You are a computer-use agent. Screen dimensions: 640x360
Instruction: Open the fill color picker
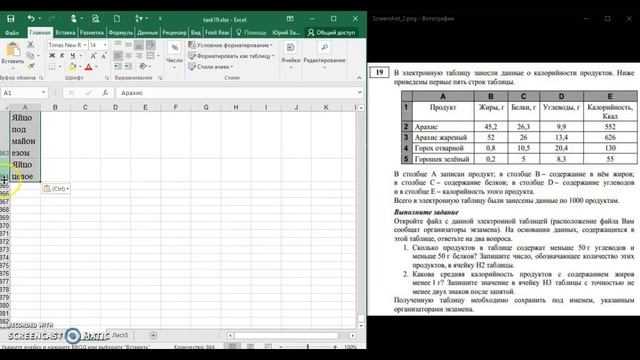point(73,66)
